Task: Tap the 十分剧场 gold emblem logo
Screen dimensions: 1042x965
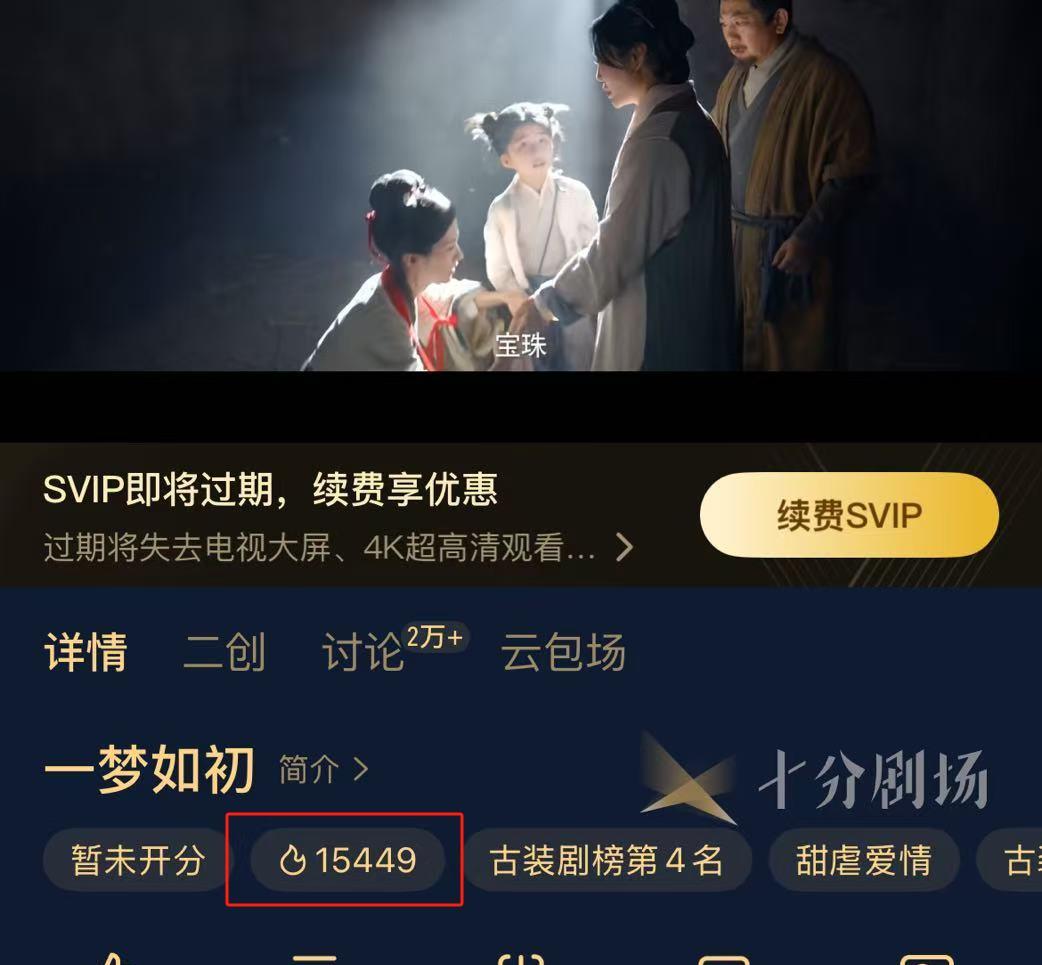Action: click(688, 778)
